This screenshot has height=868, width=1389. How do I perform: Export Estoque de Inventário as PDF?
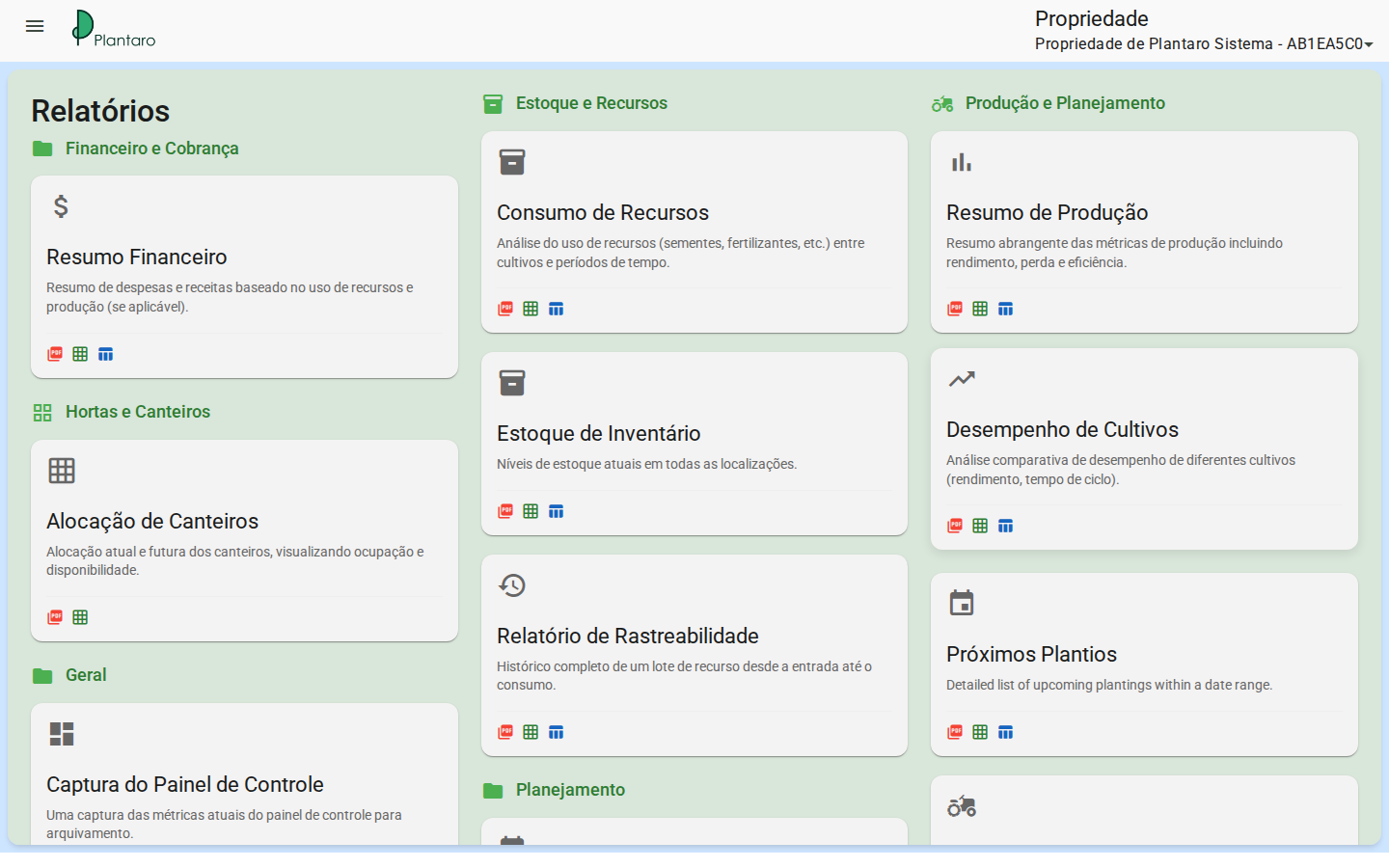point(505,511)
